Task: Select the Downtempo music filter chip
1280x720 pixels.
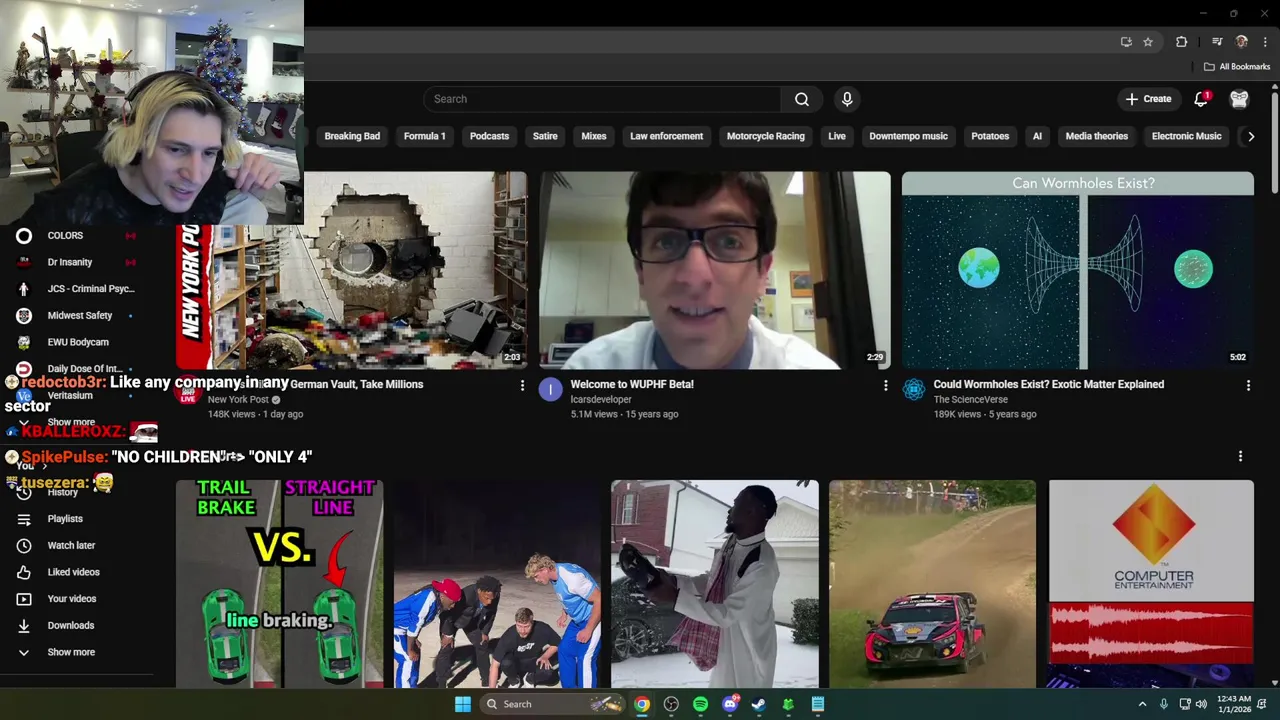Action: [x=908, y=136]
